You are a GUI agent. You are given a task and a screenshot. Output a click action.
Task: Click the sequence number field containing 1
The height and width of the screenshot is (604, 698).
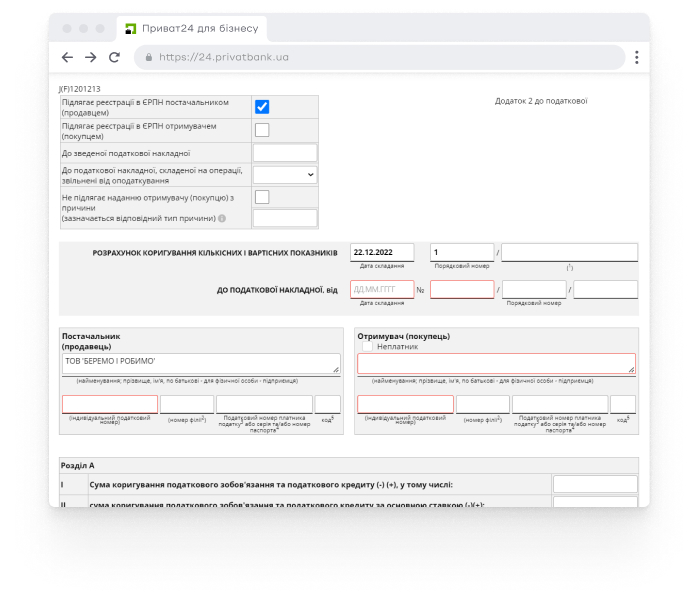[x=462, y=252]
